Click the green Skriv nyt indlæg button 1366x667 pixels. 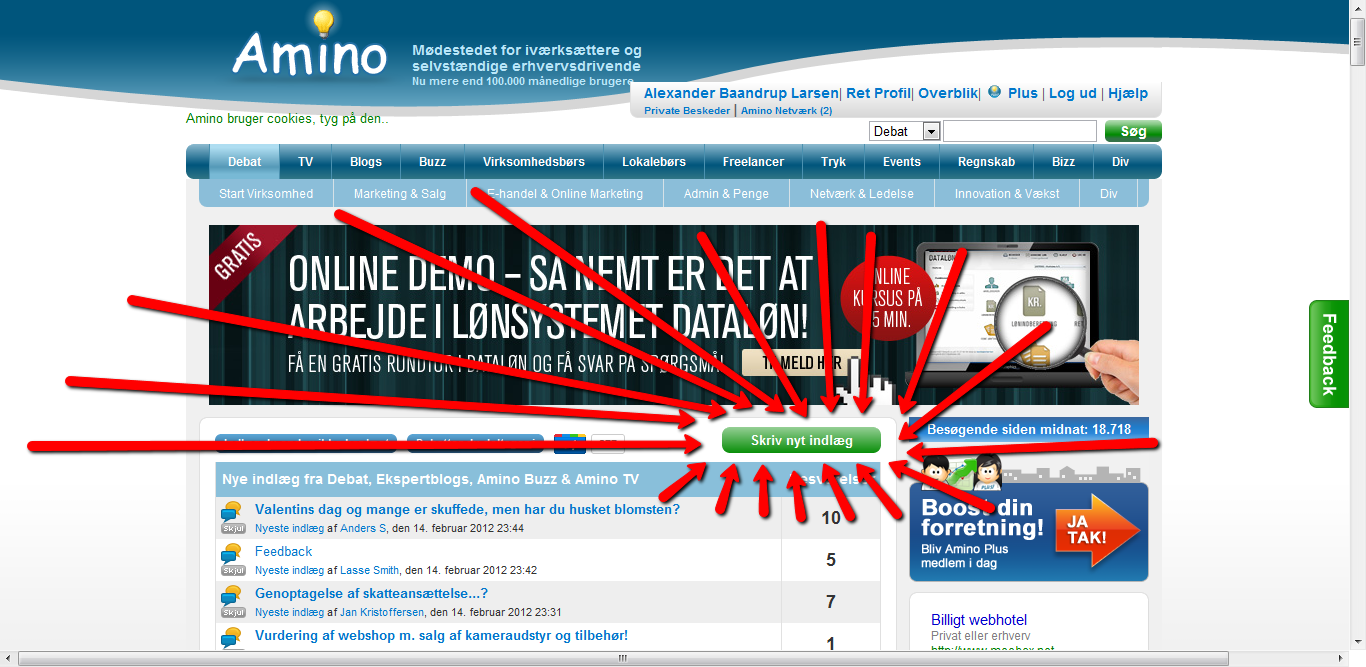tap(802, 441)
